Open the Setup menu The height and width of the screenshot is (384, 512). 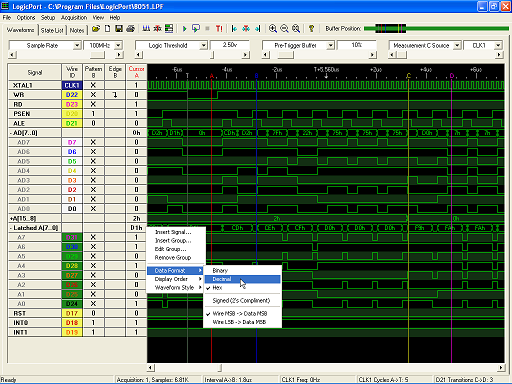[x=48, y=17]
